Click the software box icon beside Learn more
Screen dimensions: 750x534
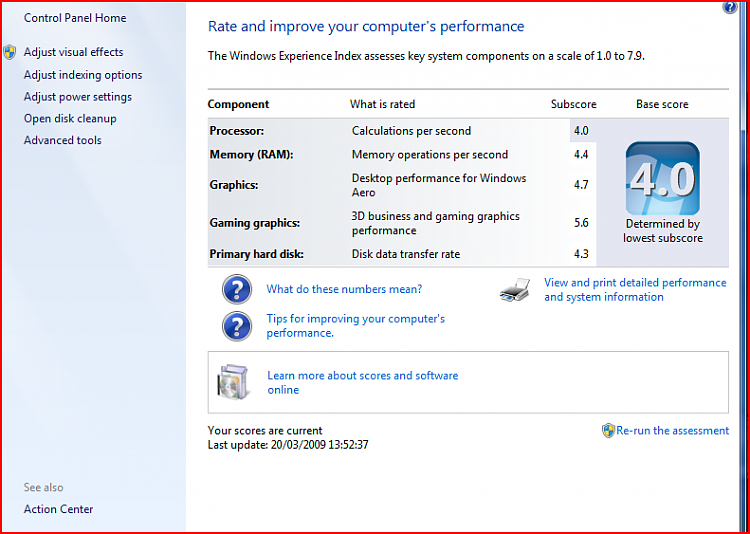point(233,381)
